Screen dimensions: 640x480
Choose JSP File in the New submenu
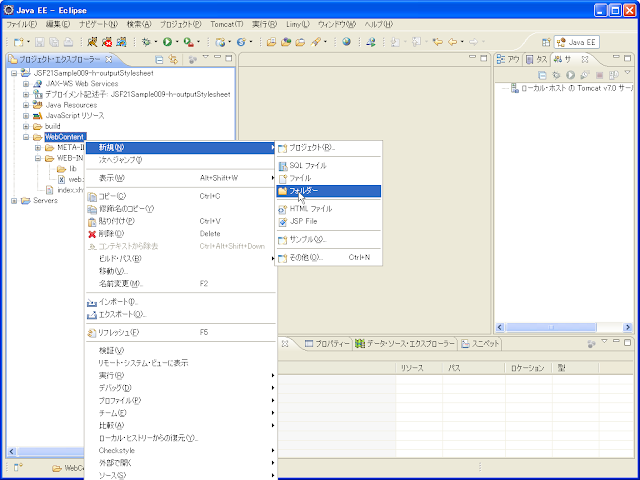[329, 222]
